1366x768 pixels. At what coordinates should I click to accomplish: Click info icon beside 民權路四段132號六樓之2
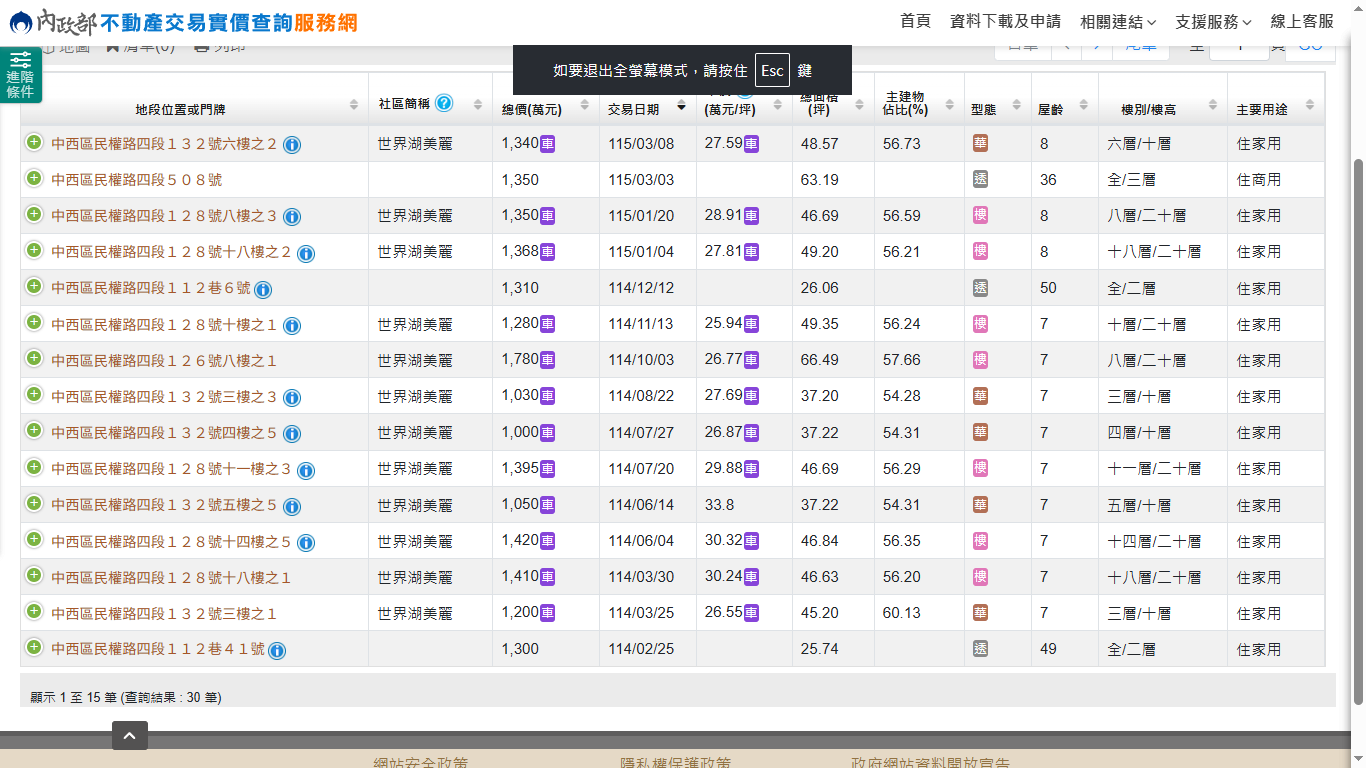(292, 145)
